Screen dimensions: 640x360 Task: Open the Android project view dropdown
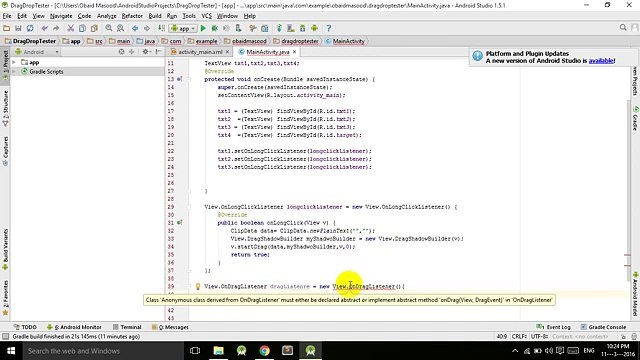coord(37,52)
